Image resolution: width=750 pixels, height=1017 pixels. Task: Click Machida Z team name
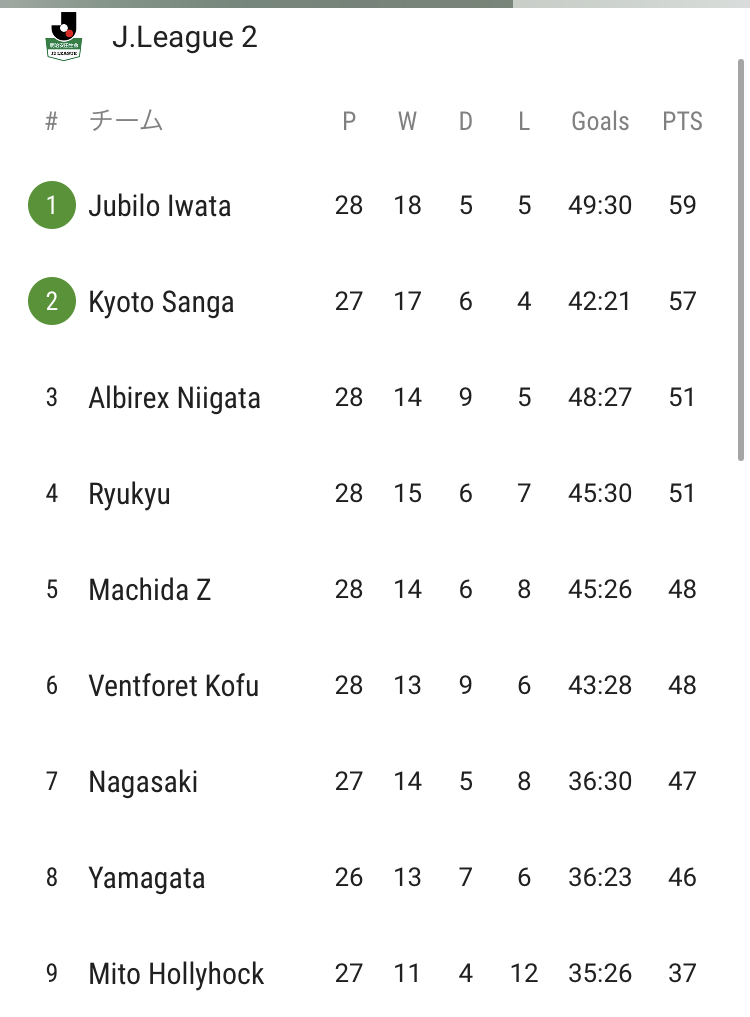tap(150, 590)
